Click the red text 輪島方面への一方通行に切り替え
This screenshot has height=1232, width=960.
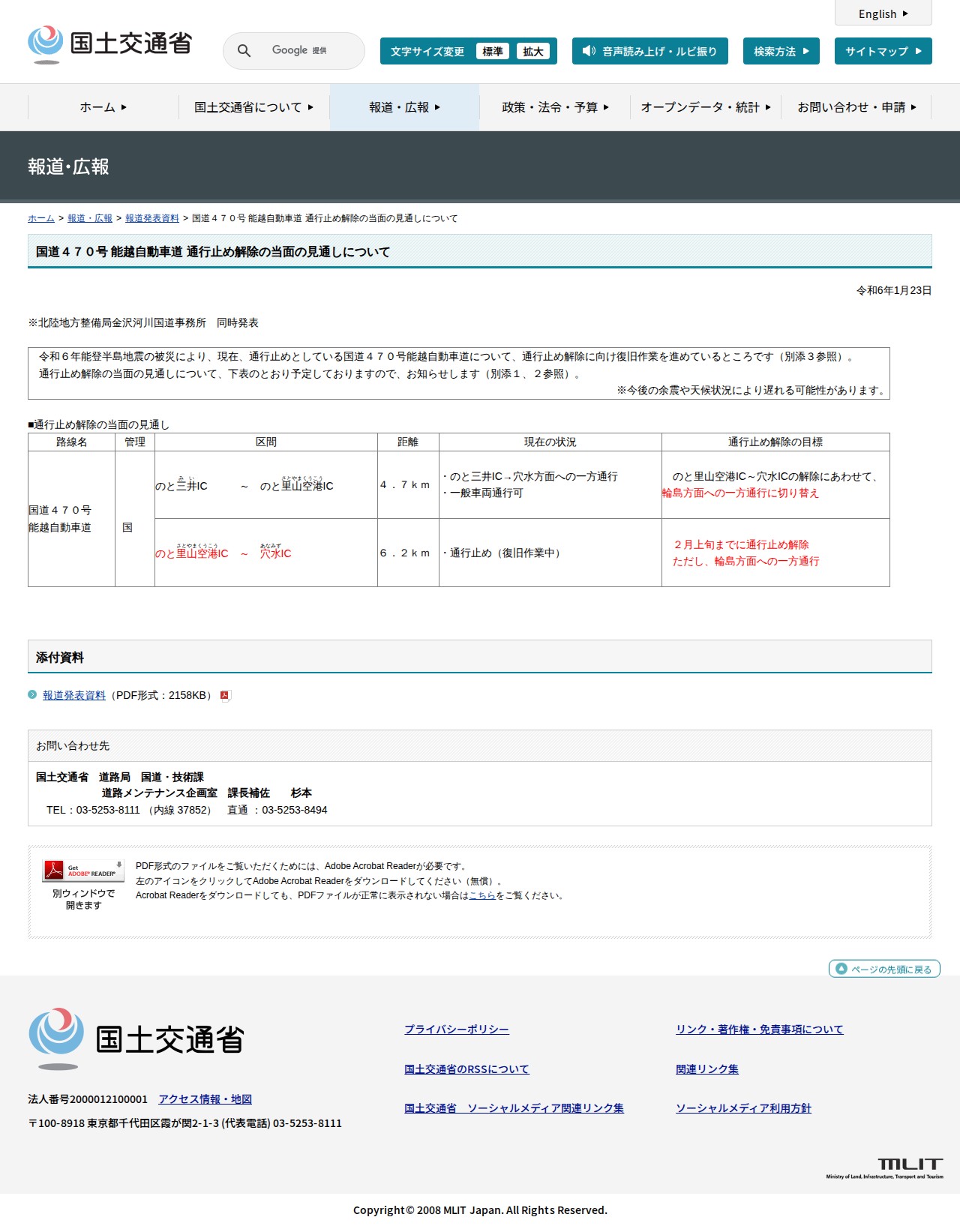pos(740,493)
